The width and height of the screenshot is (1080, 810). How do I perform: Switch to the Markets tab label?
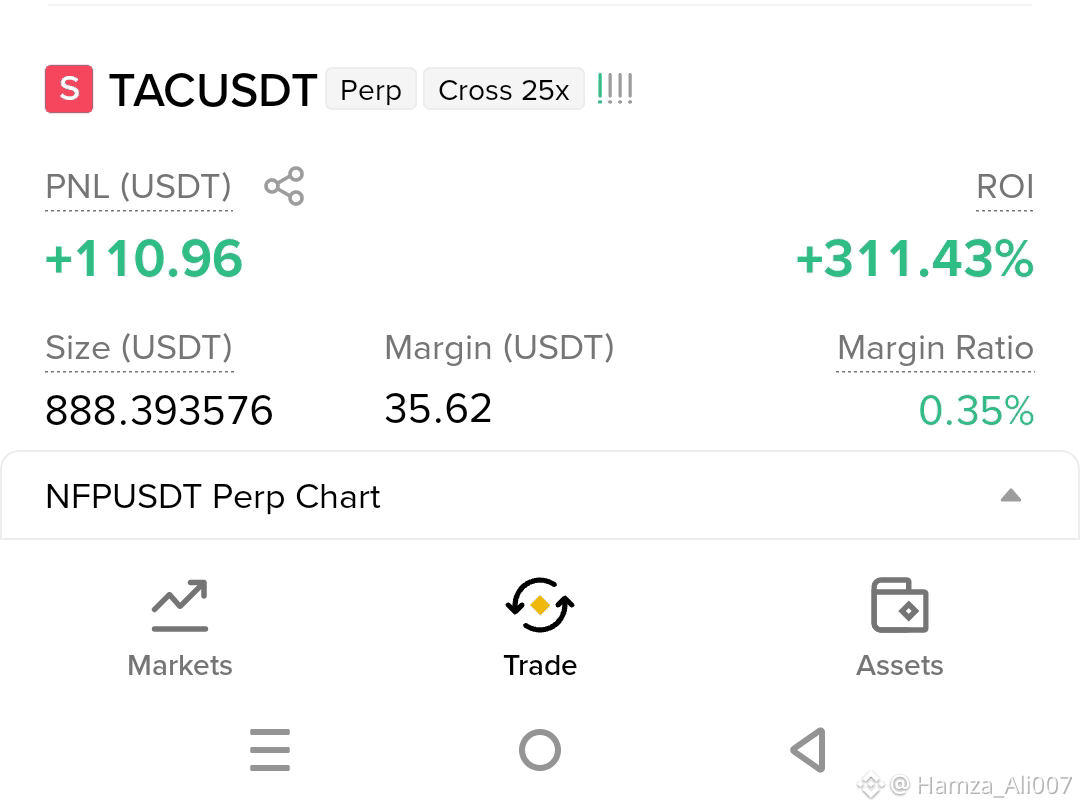point(180,665)
